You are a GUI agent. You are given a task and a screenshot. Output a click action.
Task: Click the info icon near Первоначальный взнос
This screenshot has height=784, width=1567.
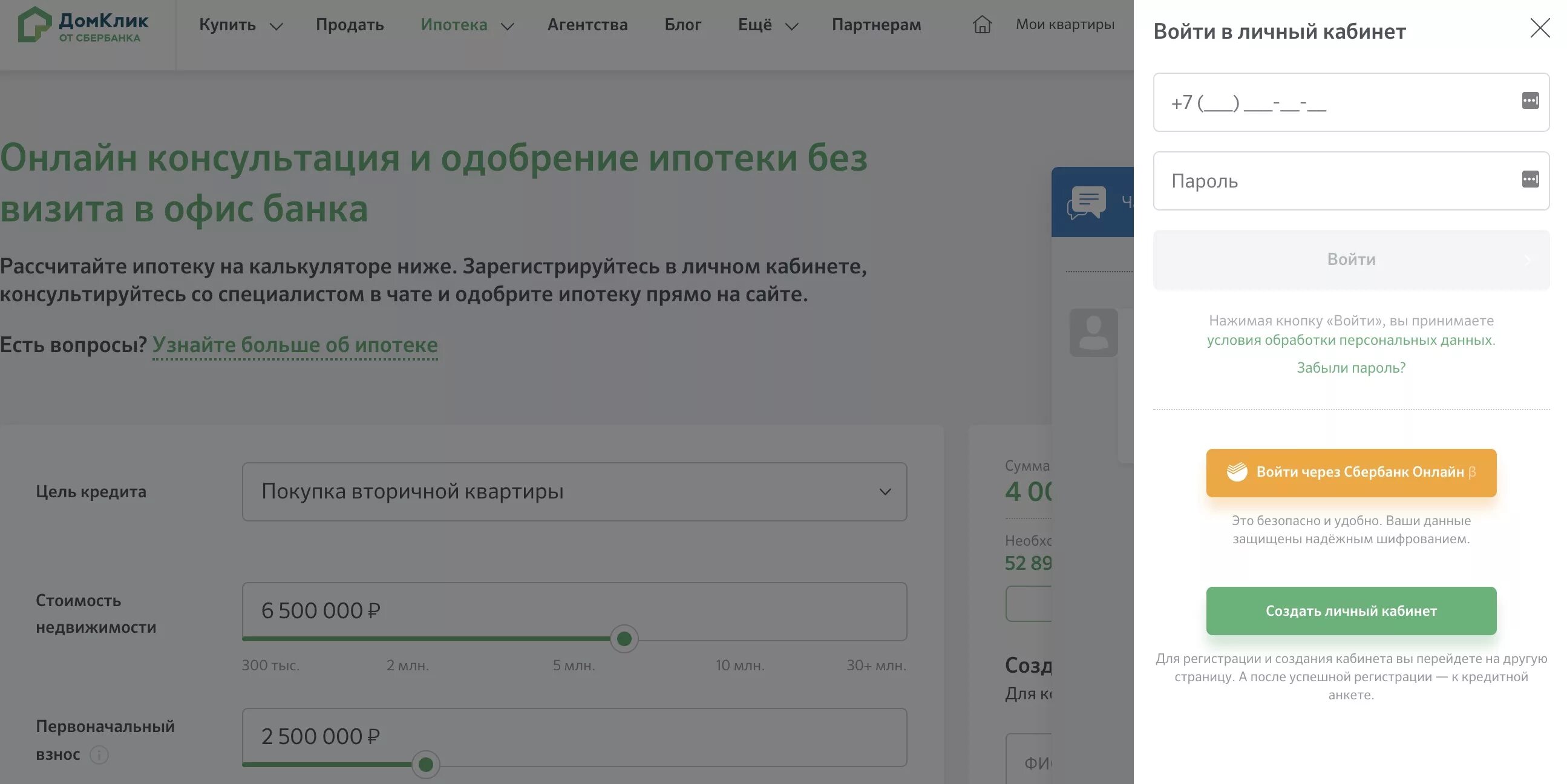[99, 755]
